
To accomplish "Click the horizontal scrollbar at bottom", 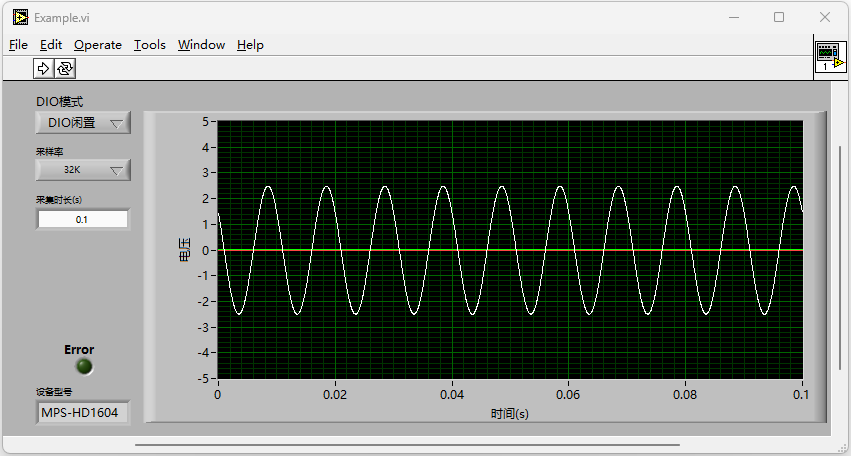I will pyautogui.click(x=407, y=444).
